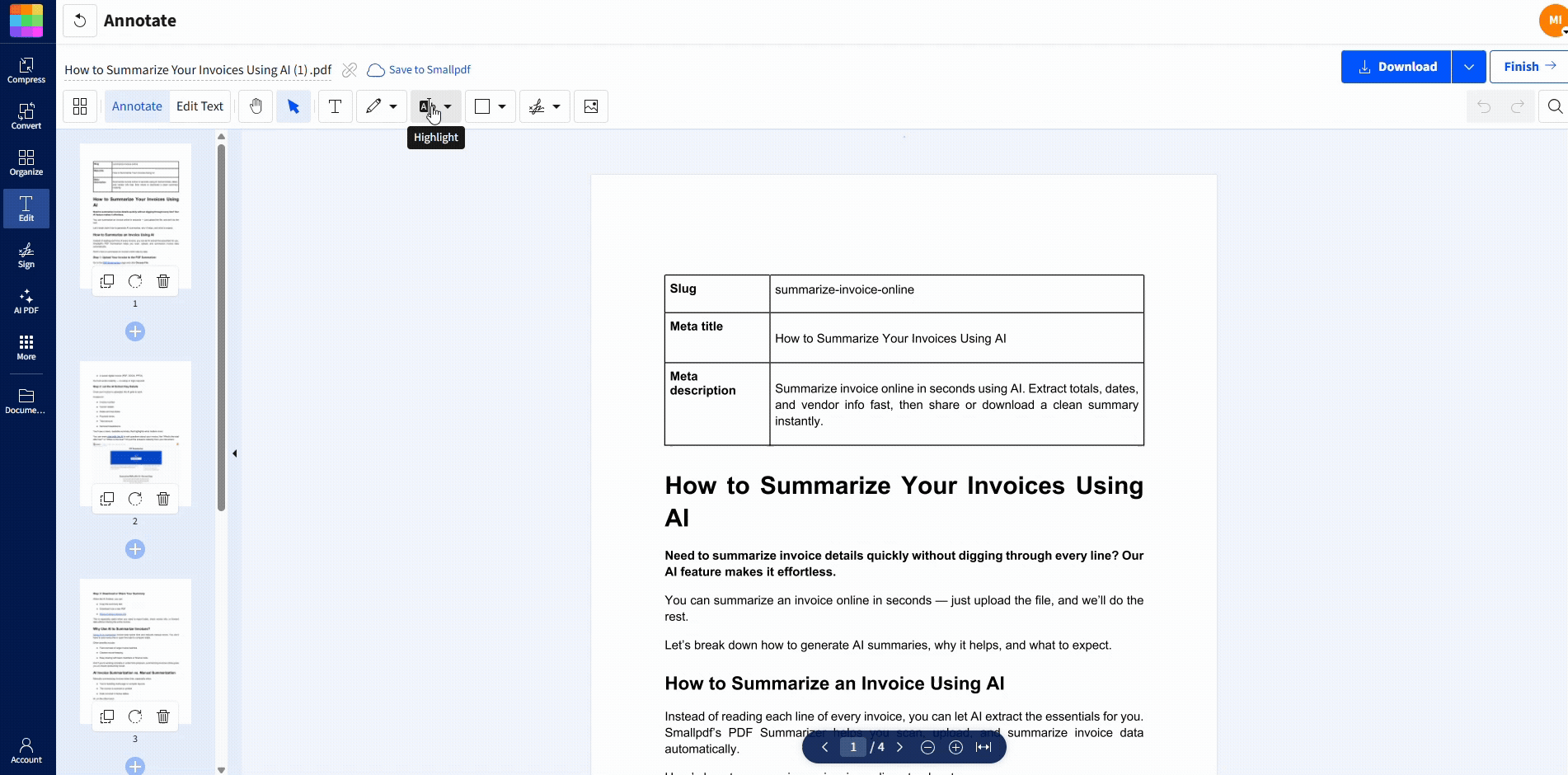
Task: Expand the Download options dropdown
Action: 1468,67
